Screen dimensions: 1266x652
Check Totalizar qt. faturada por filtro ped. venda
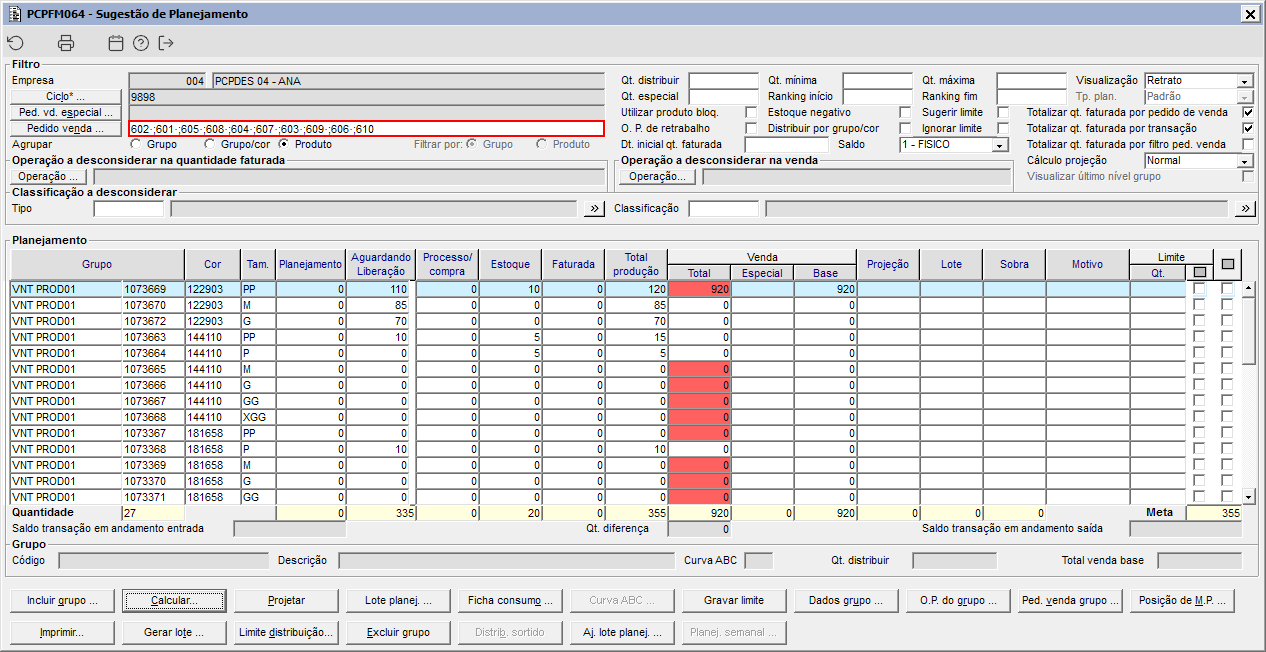[x=1248, y=145]
